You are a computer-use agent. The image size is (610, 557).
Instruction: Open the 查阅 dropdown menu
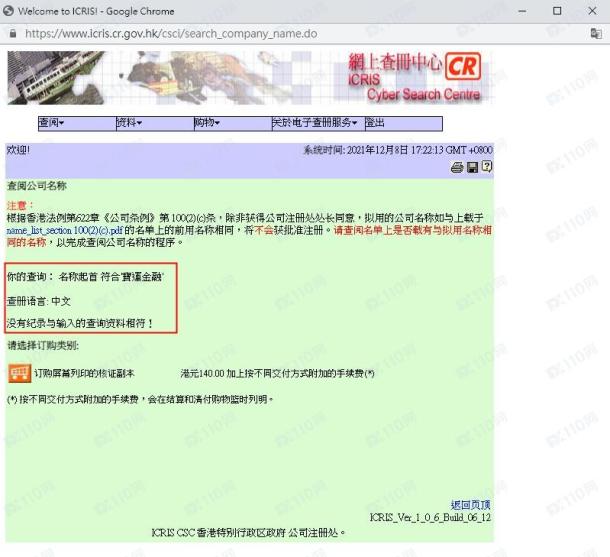pyautogui.click(x=51, y=123)
